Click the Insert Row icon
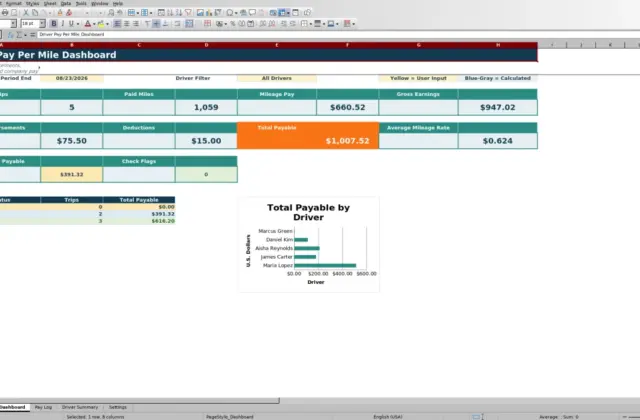Viewport: 640px width, 420px height. tap(131, 13)
